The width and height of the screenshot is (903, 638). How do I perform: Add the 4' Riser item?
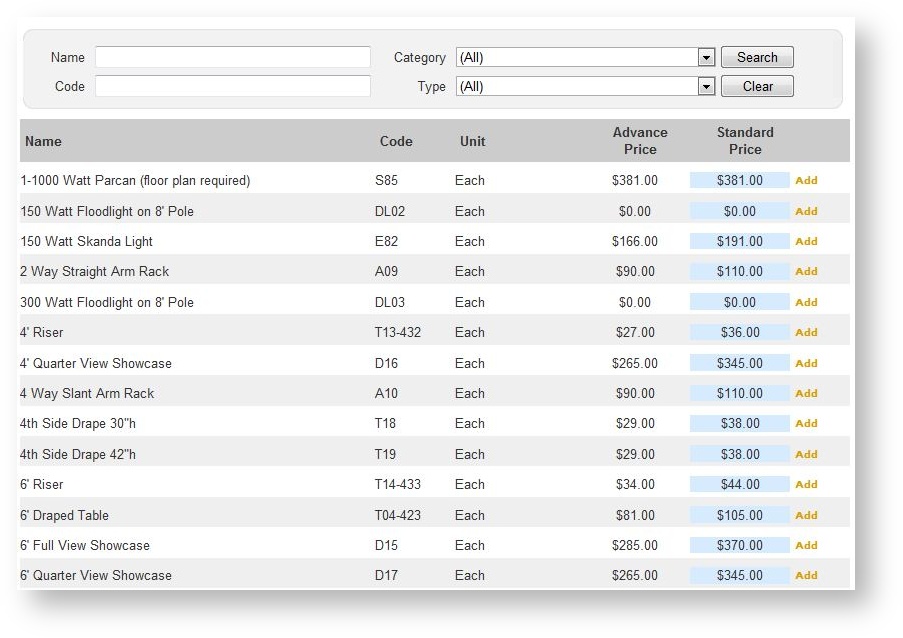pos(806,332)
